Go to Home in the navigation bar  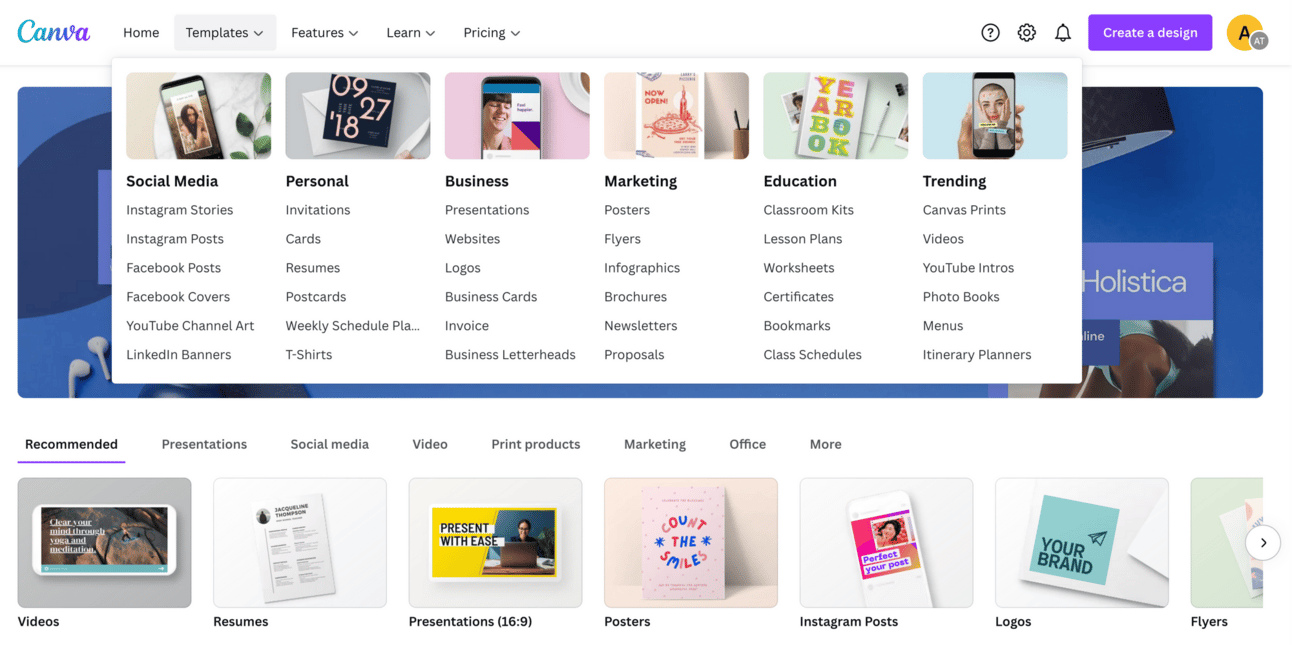[141, 33]
